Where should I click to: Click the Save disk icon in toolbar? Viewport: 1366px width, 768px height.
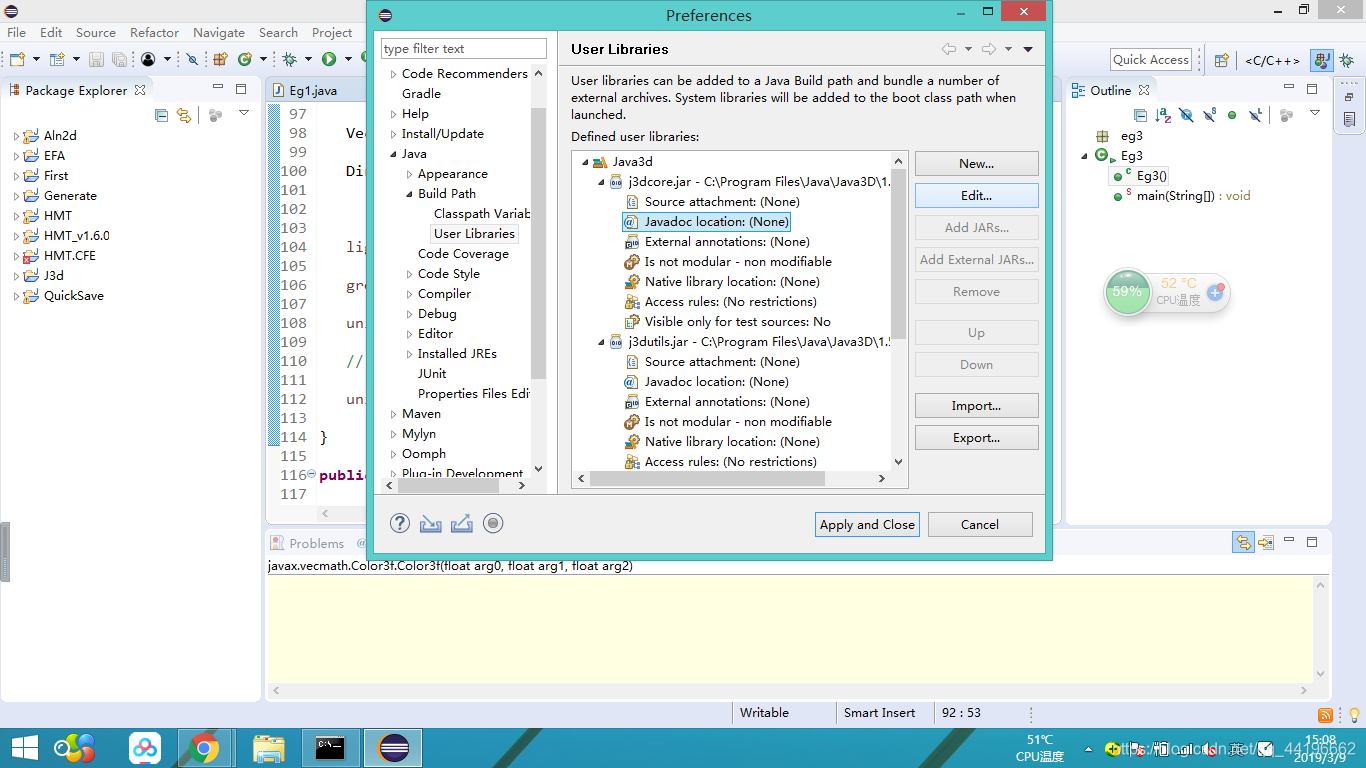pos(97,59)
